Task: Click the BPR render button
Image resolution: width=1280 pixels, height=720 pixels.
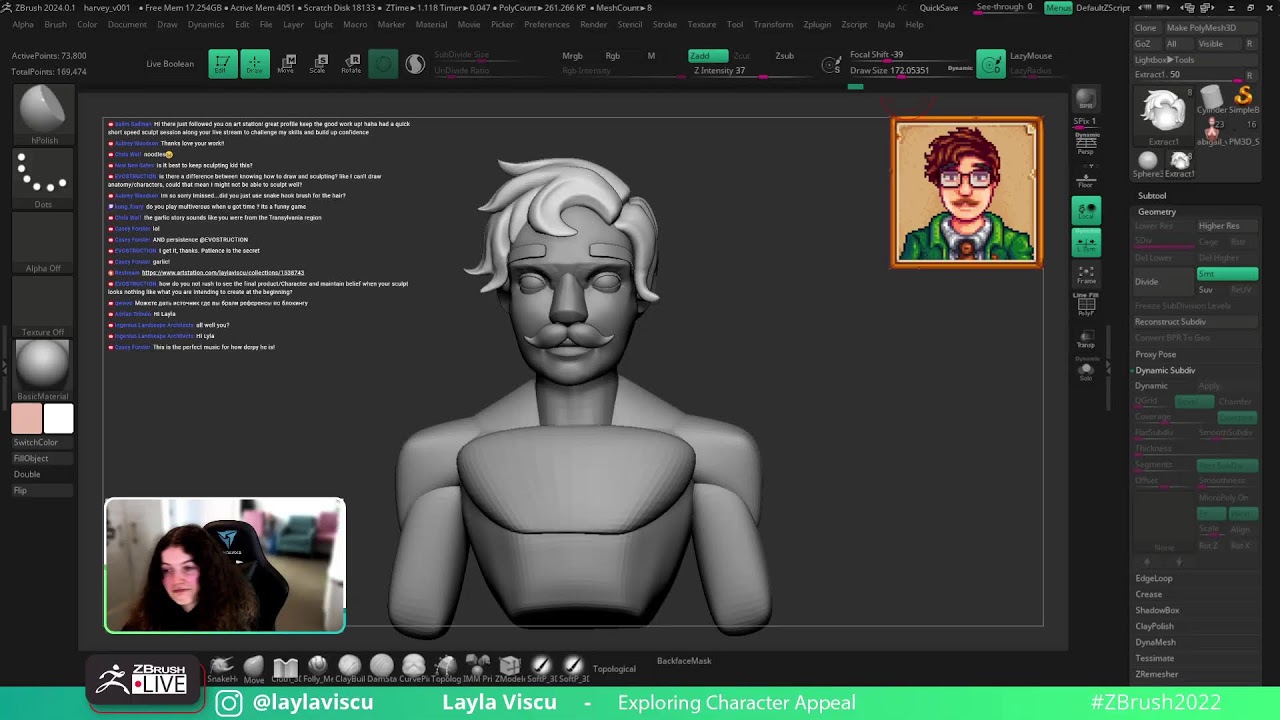Action: point(1086,100)
